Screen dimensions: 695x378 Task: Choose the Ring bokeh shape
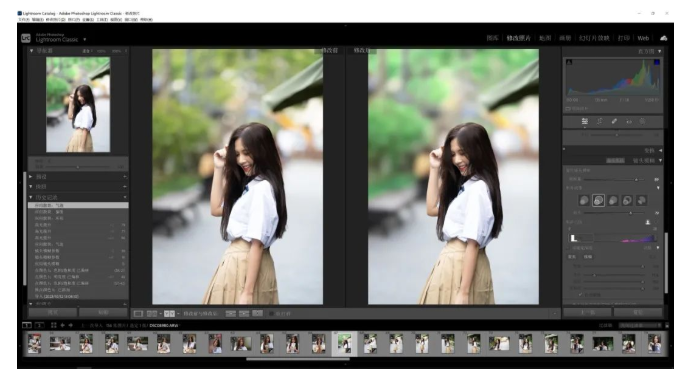click(x=627, y=201)
